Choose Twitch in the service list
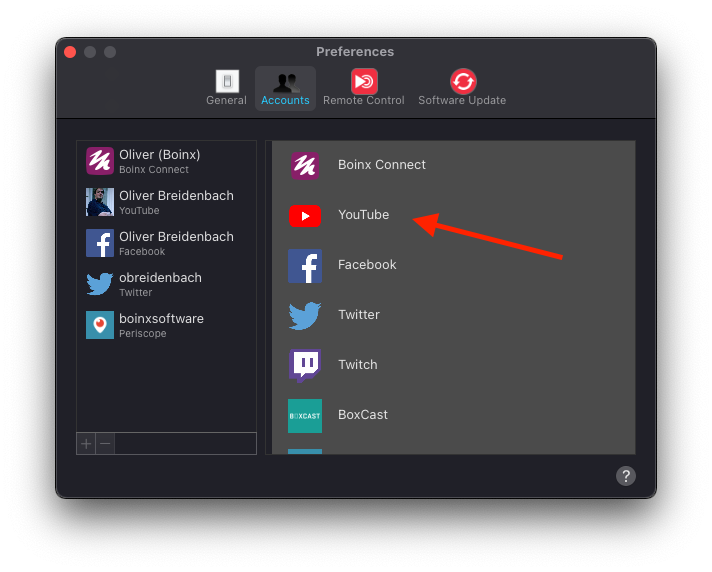 pos(454,365)
